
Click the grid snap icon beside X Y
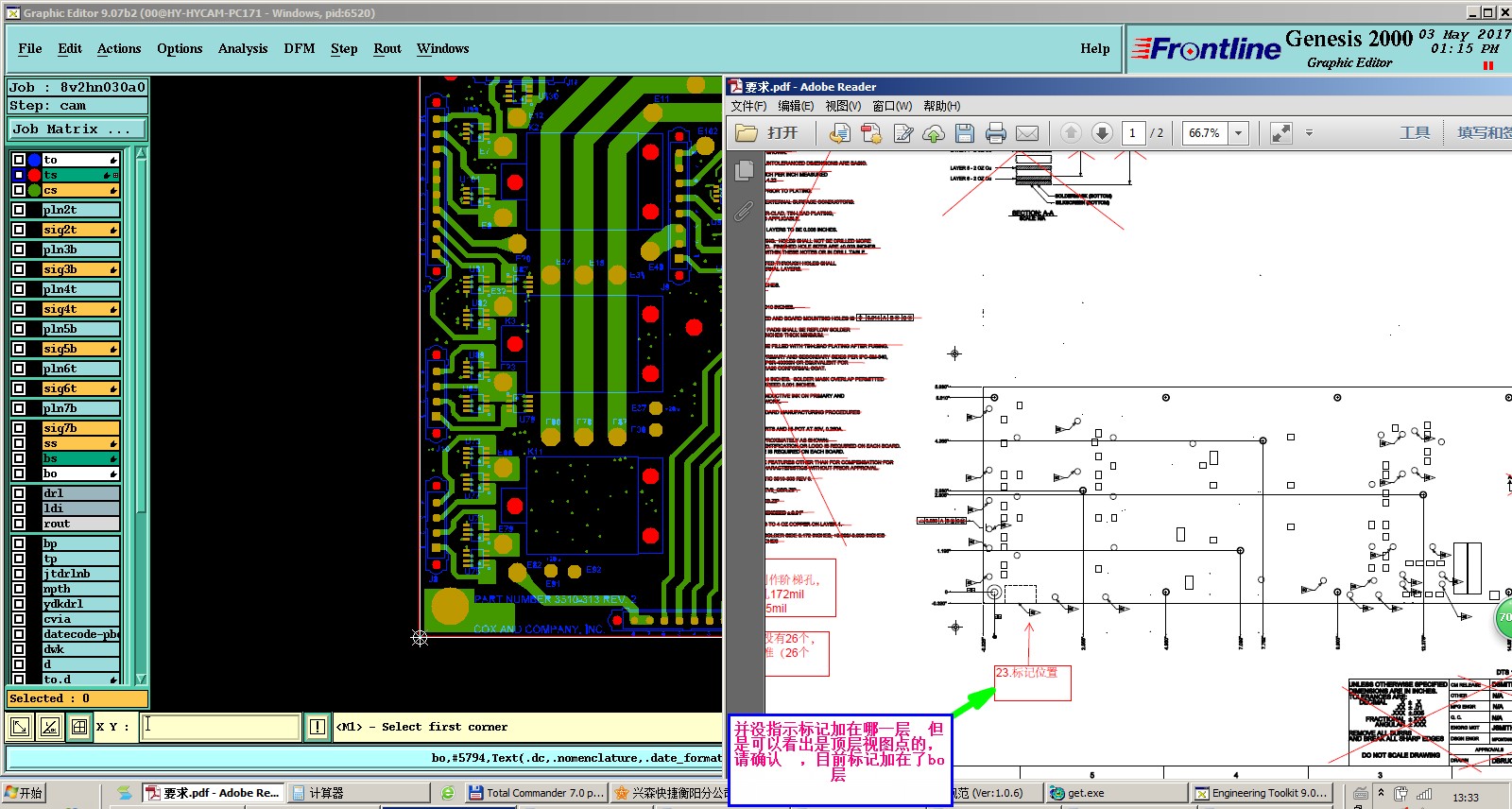click(79, 726)
